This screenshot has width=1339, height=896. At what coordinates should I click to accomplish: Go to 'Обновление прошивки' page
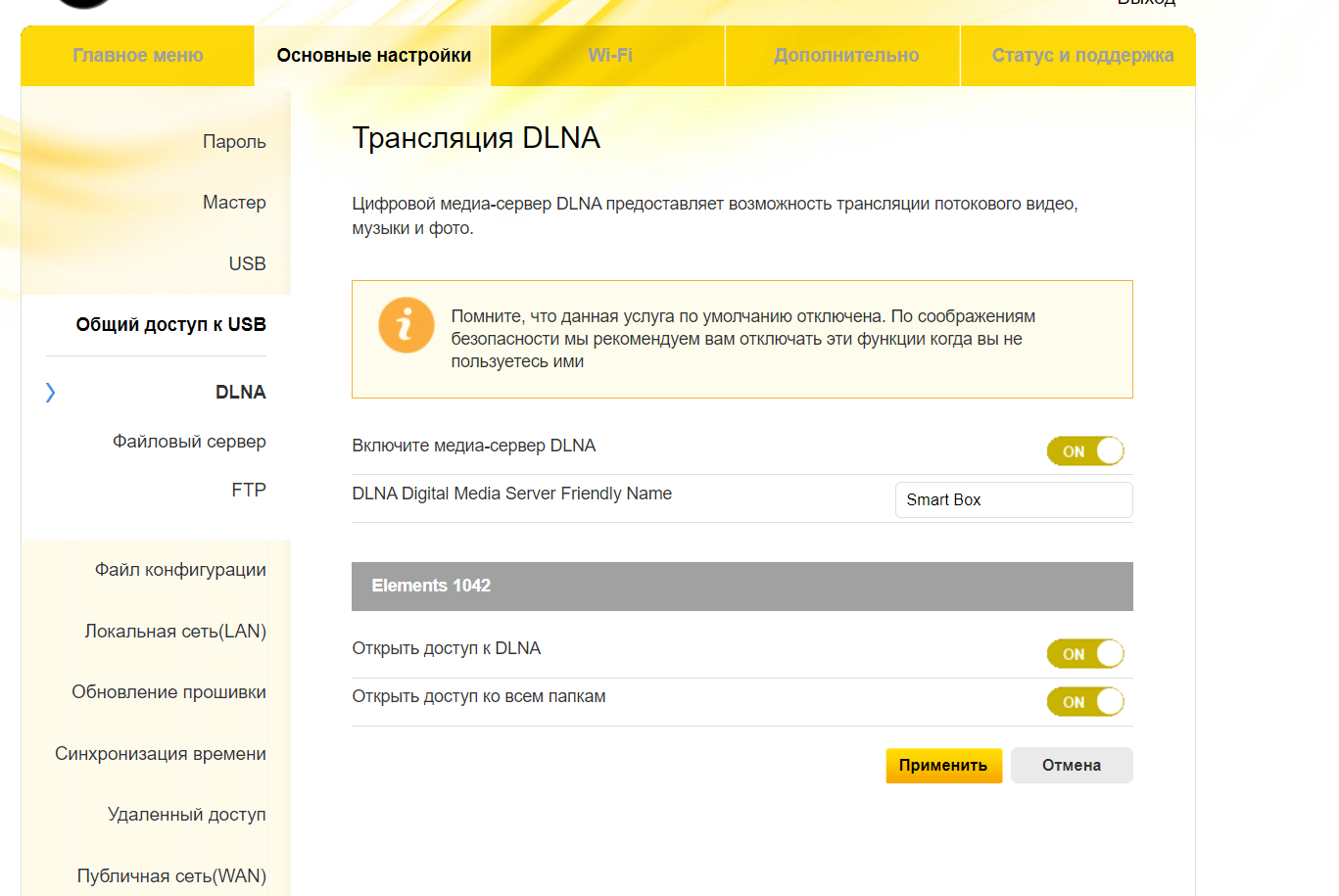click(168, 692)
